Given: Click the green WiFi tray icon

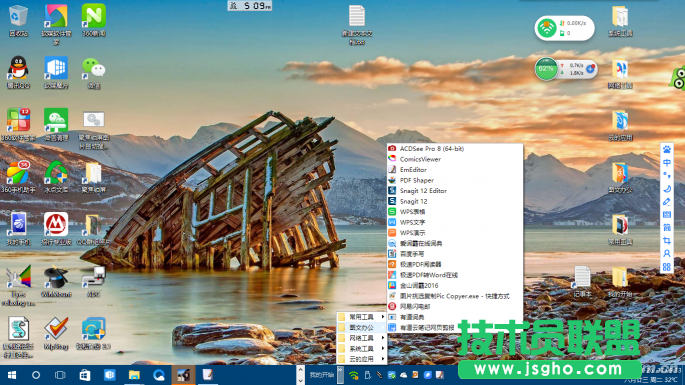Looking at the screenshot, I should pos(353,375).
